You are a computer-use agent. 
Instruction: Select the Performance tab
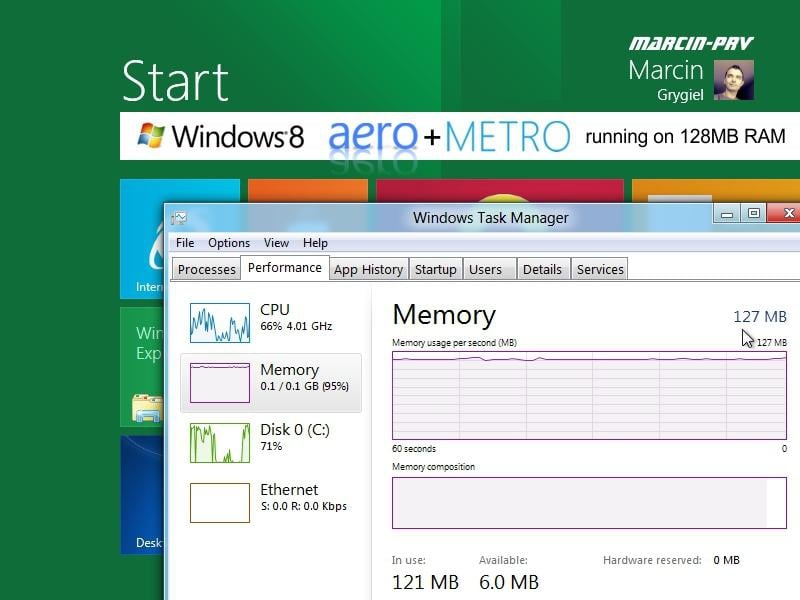285,267
